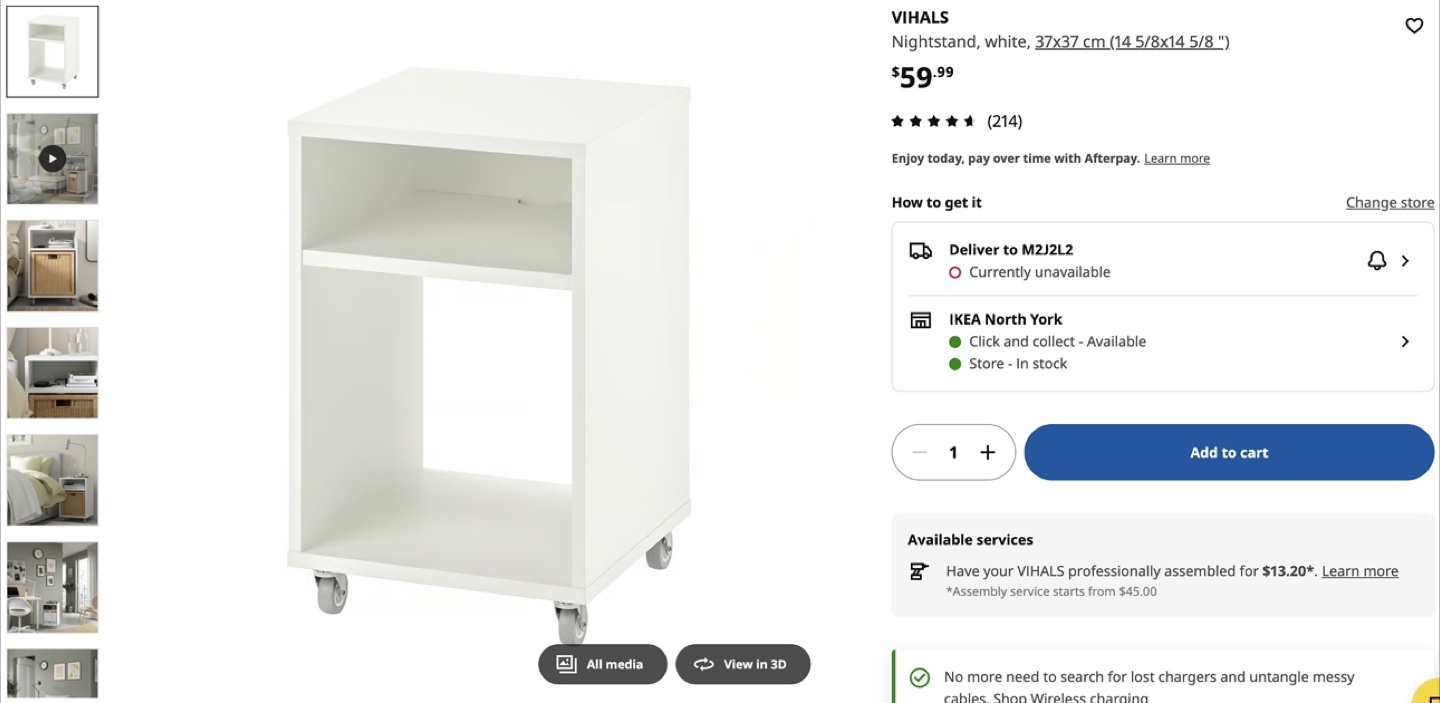Screen dimensions: 1440x703
Task: Select the bedroom scene thumbnail with bed
Action: (52, 479)
